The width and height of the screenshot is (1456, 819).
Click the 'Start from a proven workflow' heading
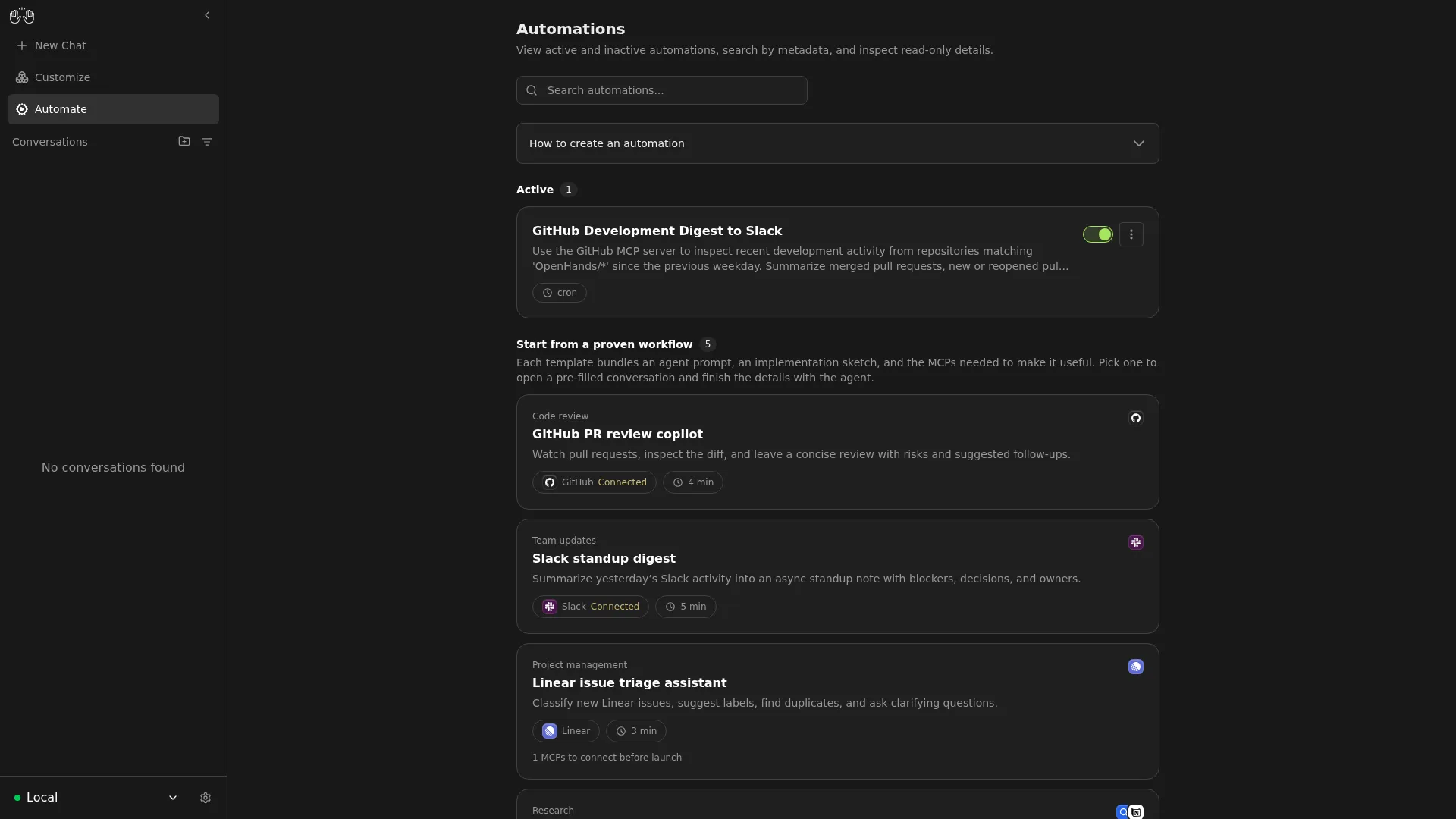[x=604, y=344]
